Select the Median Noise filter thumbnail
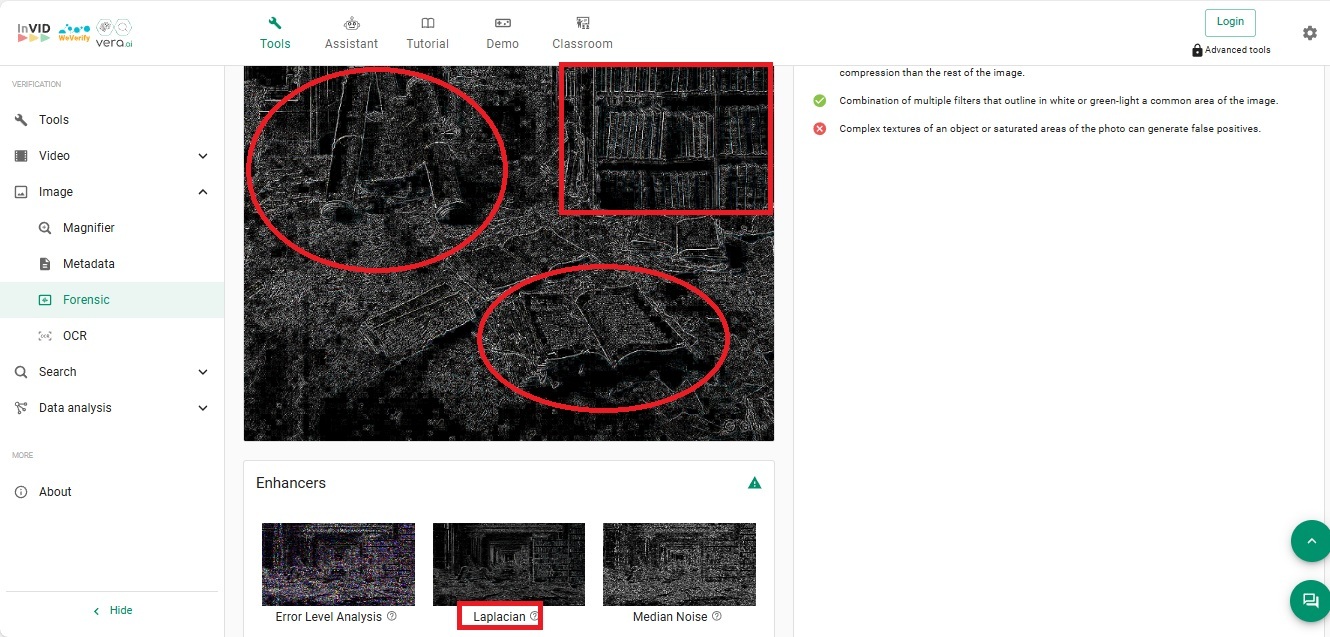 pyautogui.click(x=679, y=564)
